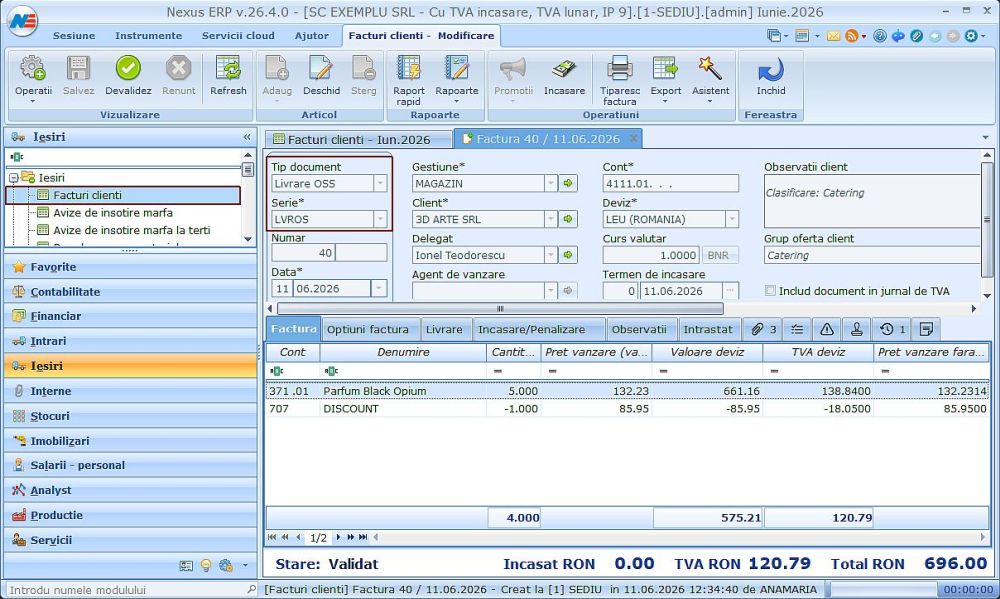1000x599 pixels.
Task: Expand the Delegat dropdown
Action: tap(551, 255)
